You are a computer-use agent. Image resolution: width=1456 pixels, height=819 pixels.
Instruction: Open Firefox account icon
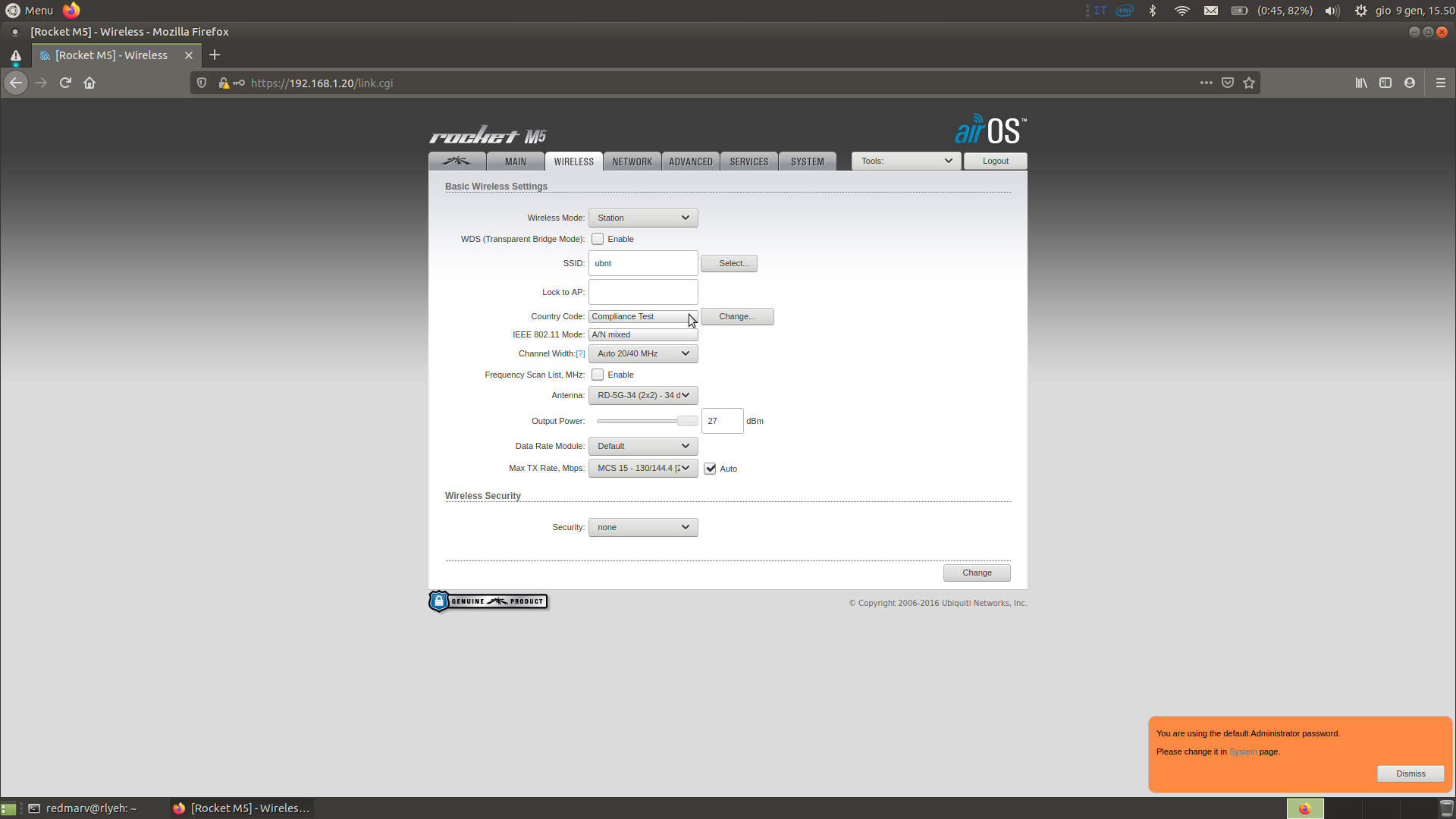(1410, 83)
